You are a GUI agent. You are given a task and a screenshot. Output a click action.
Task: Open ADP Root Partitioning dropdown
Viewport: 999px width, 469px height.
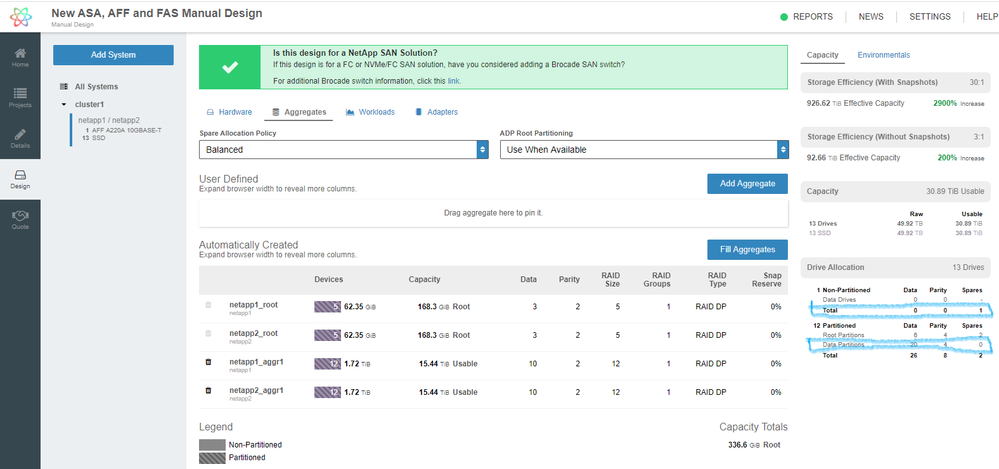coord(644,149)
